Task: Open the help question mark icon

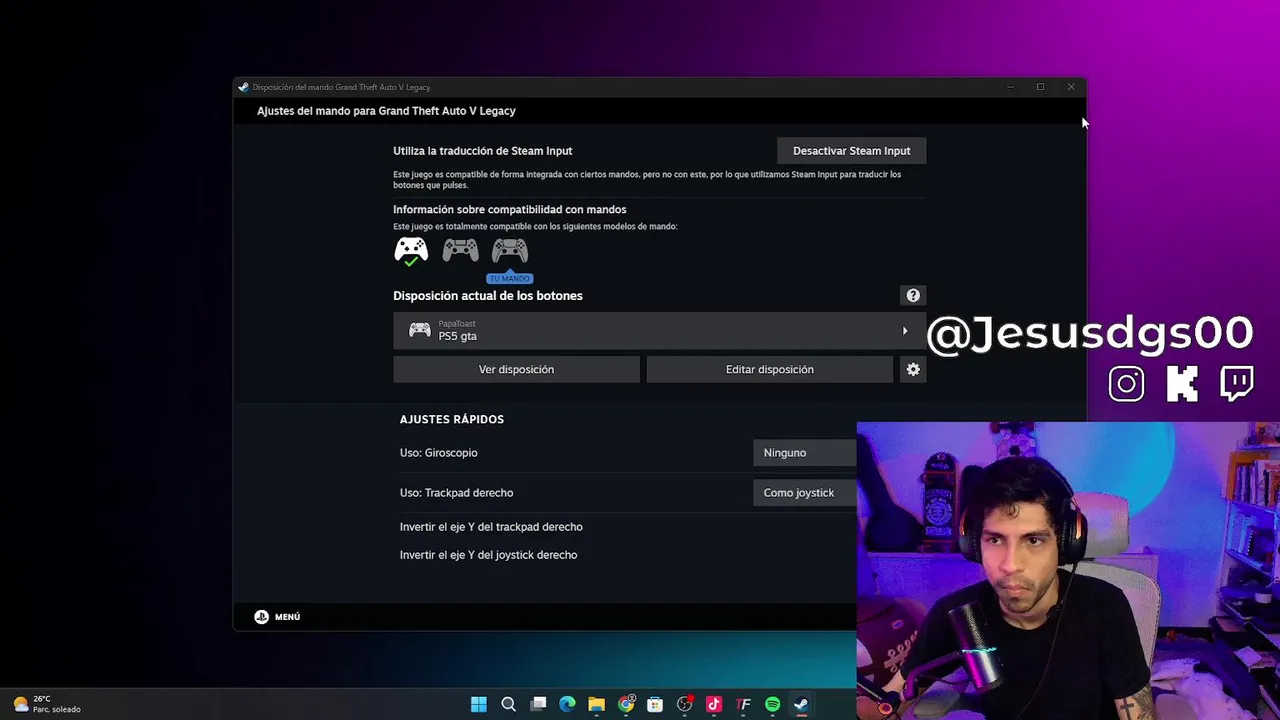Action: point(913,295)
